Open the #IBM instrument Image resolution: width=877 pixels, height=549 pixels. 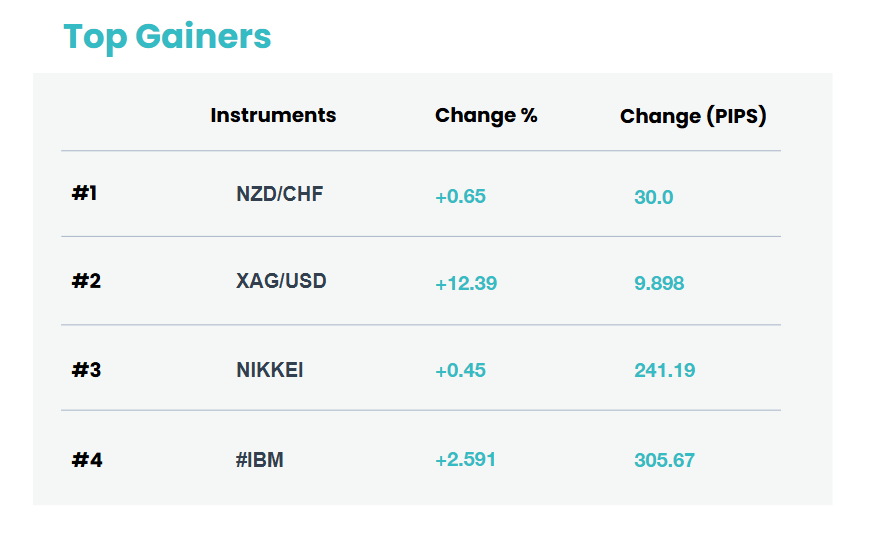260,460
